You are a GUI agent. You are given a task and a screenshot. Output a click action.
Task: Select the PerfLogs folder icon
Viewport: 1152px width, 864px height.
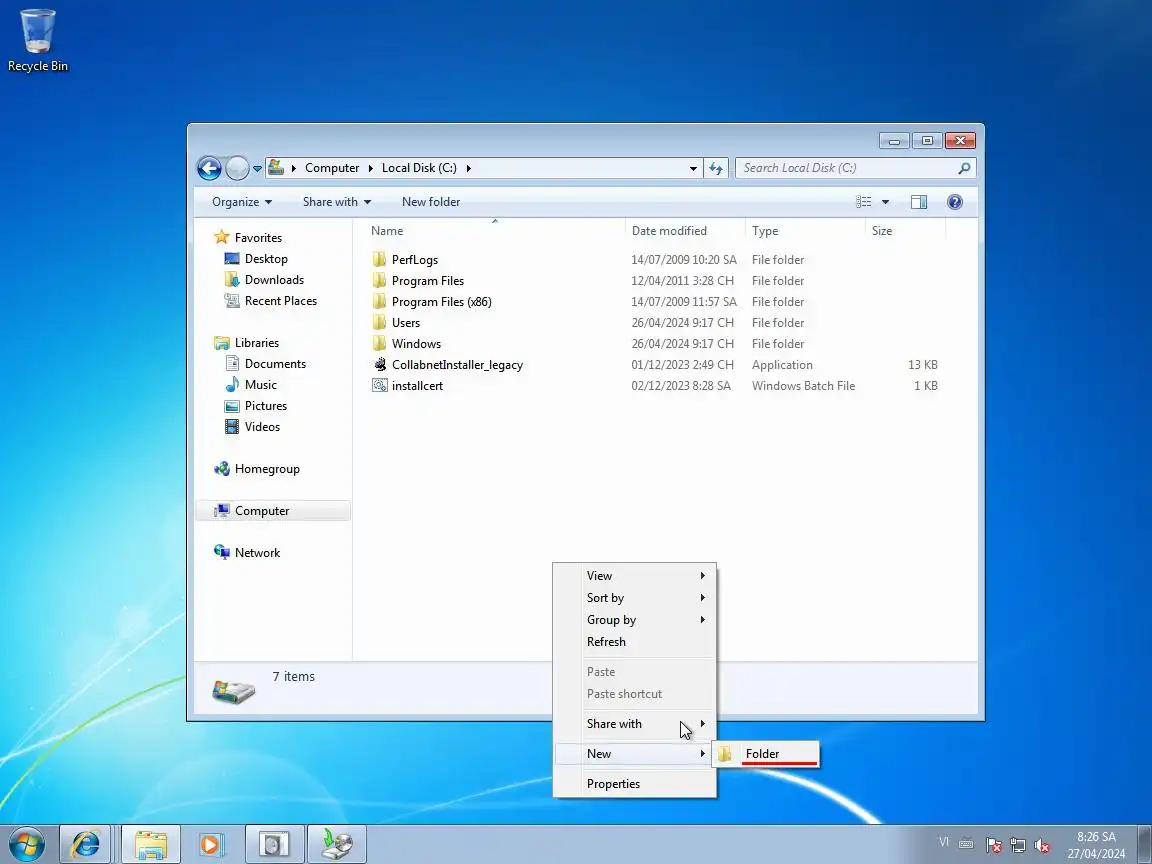pos(379,259)
